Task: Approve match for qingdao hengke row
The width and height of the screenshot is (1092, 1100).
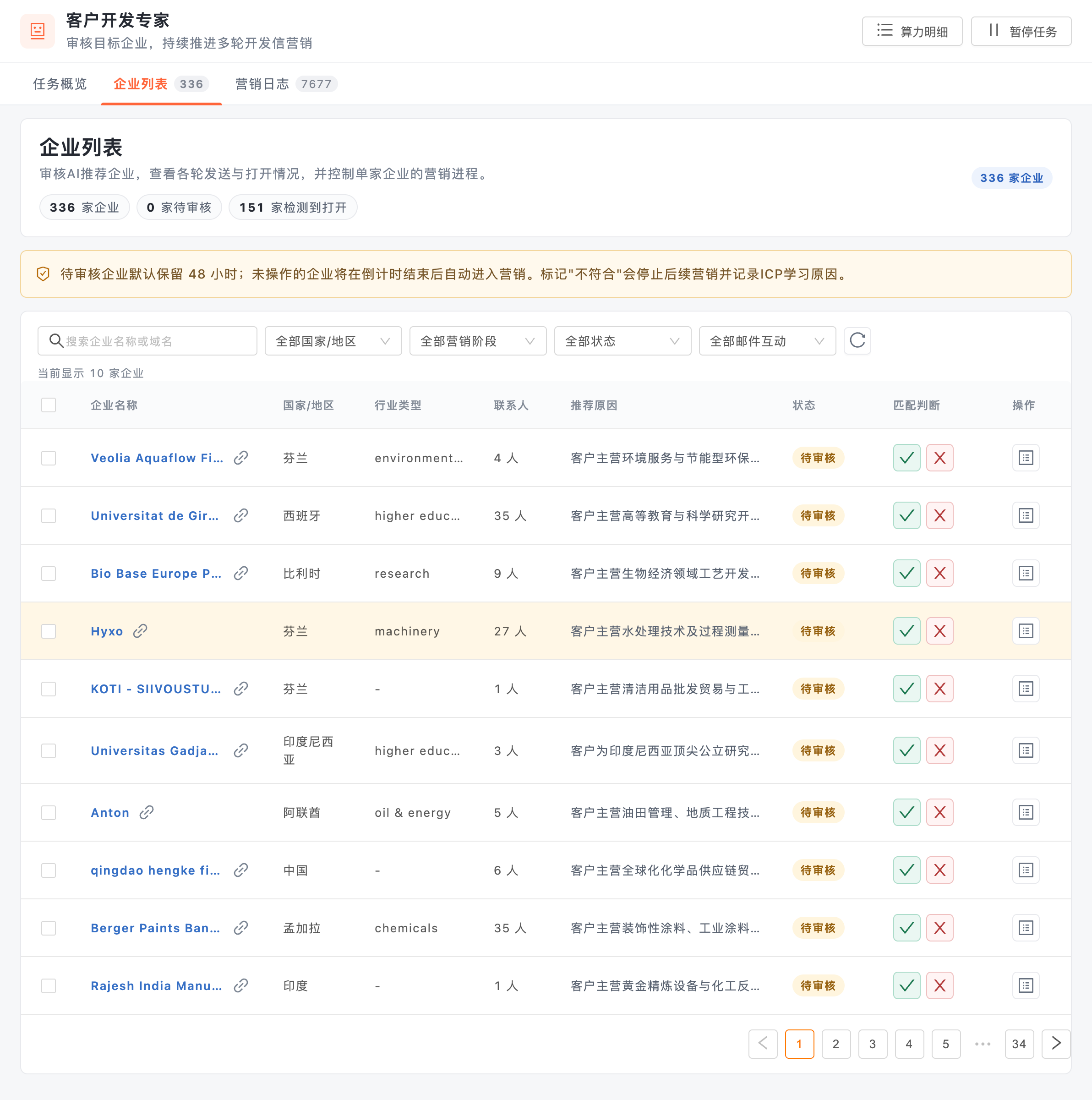Action: [x=906, y=870]
